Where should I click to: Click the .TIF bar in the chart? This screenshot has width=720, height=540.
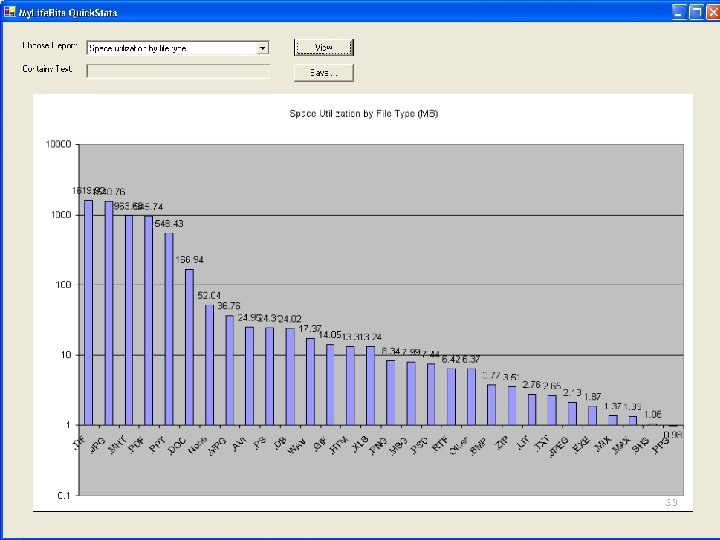(88, 313)
